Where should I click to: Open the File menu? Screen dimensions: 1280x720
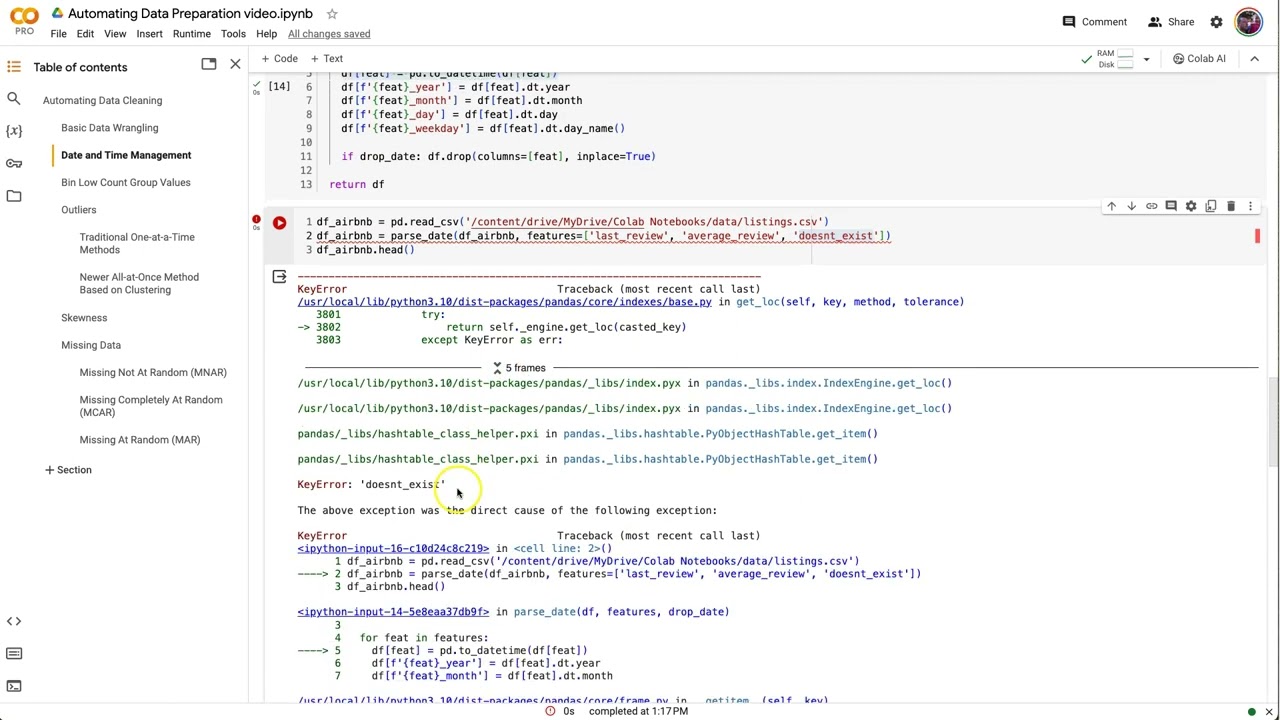point(58,34)
